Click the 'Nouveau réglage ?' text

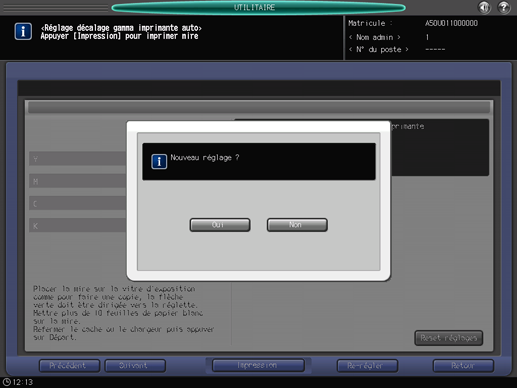[x=205, y=158]
